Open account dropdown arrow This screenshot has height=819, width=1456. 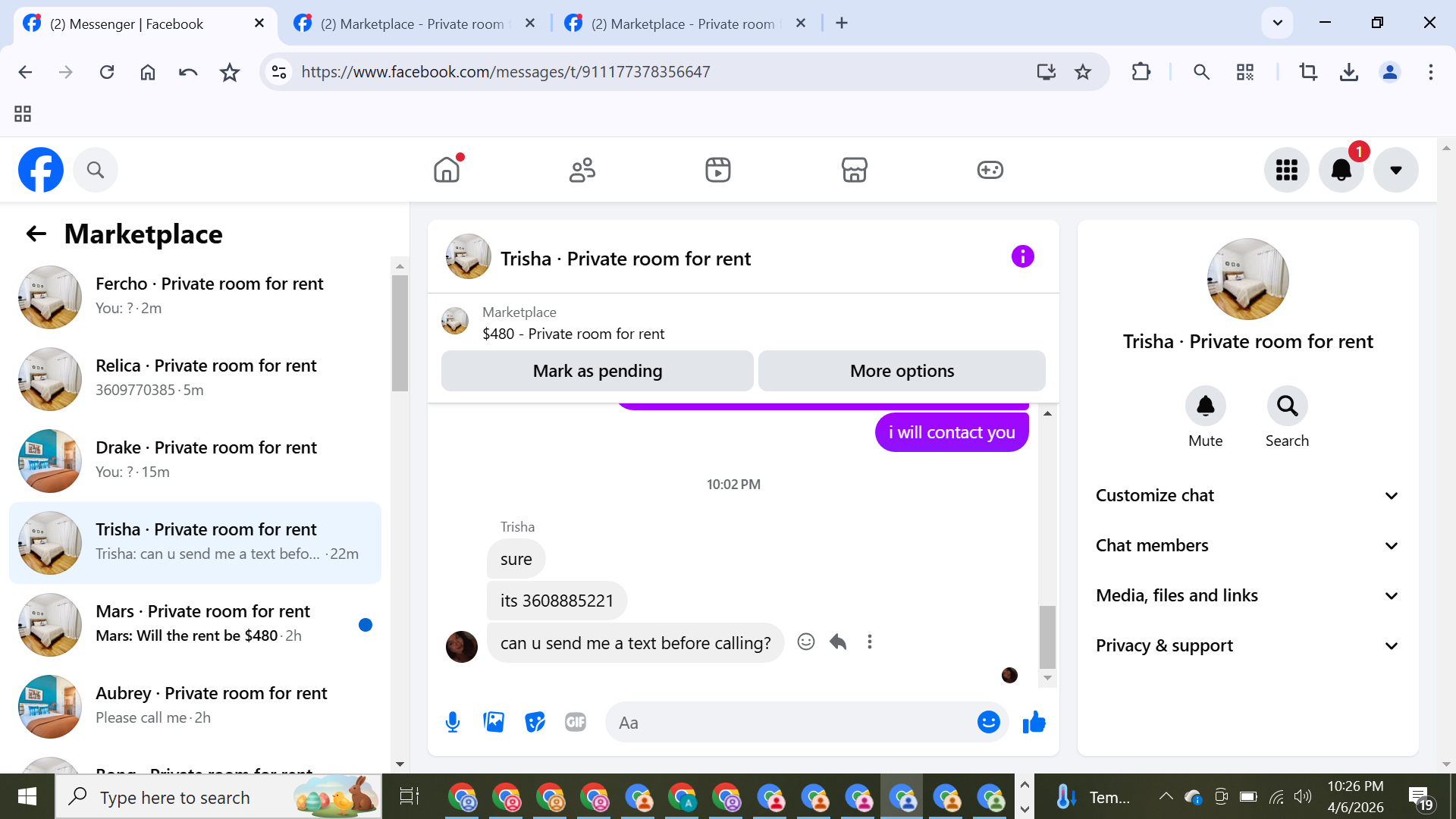(1396, 170)
